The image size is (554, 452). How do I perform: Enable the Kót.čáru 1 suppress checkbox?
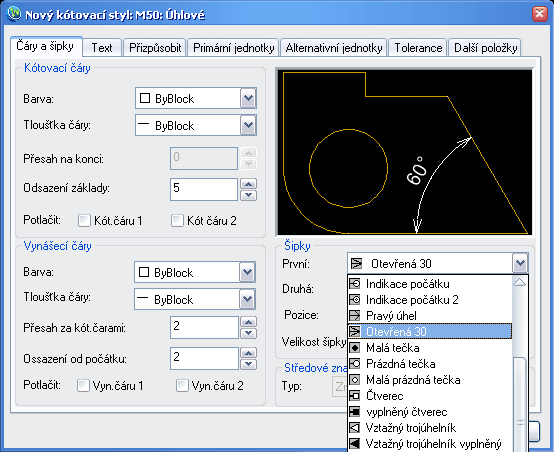point(84,221)
